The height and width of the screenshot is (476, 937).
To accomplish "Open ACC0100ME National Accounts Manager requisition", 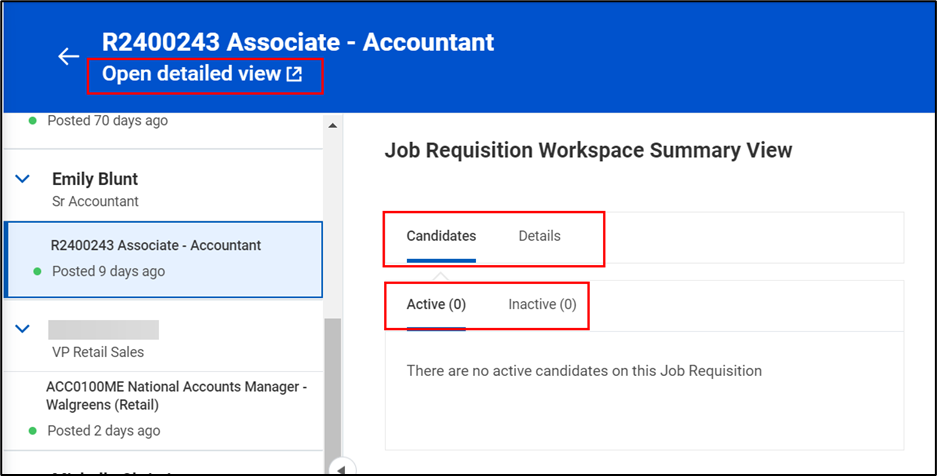I will (176, 396).
